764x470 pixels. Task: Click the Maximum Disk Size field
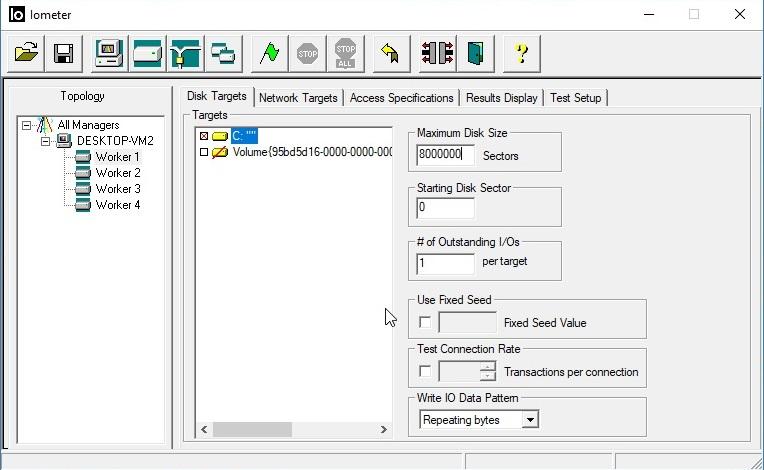pyautogui.click(x=445, y=154)
